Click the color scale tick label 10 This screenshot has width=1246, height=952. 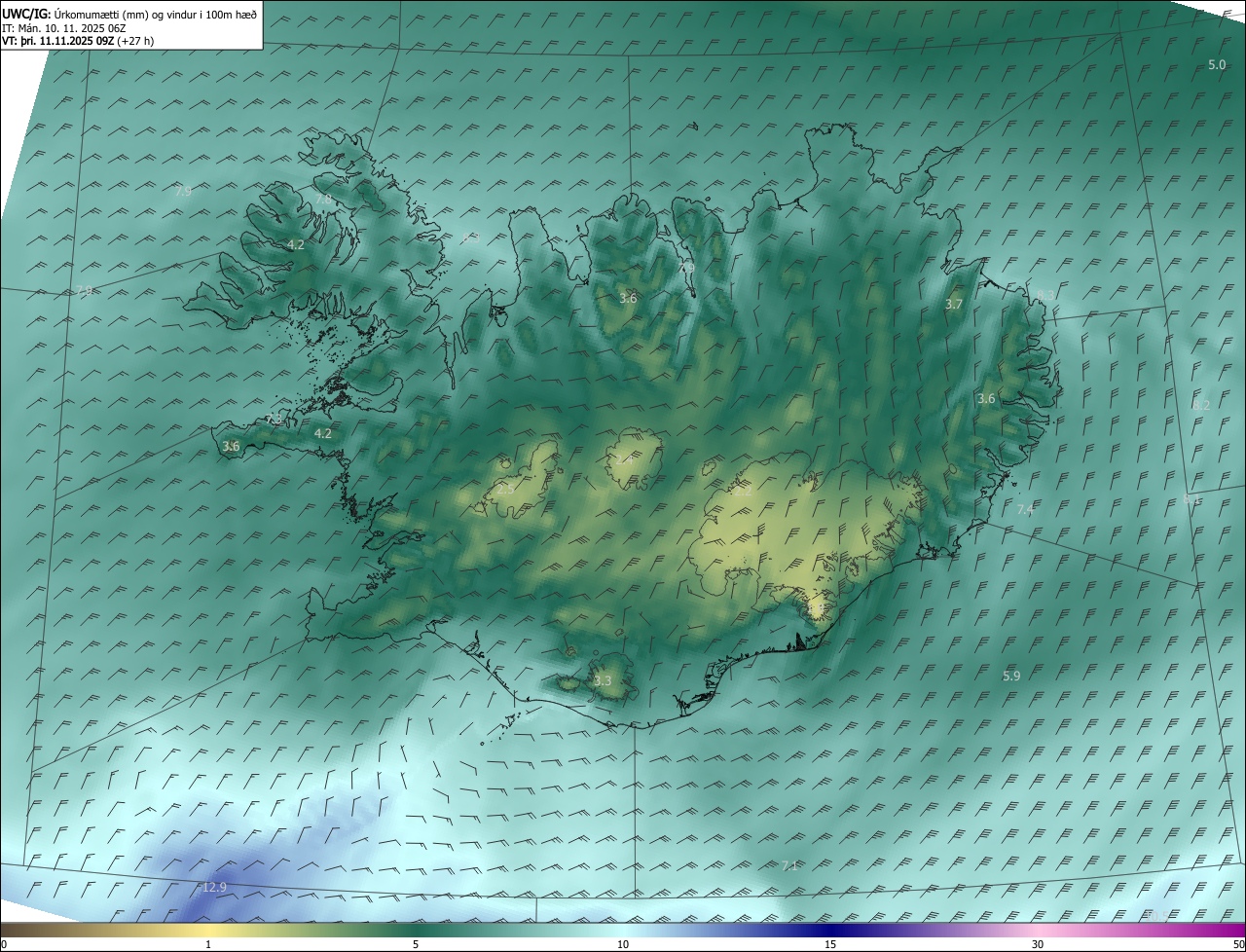tap(623, 944)
